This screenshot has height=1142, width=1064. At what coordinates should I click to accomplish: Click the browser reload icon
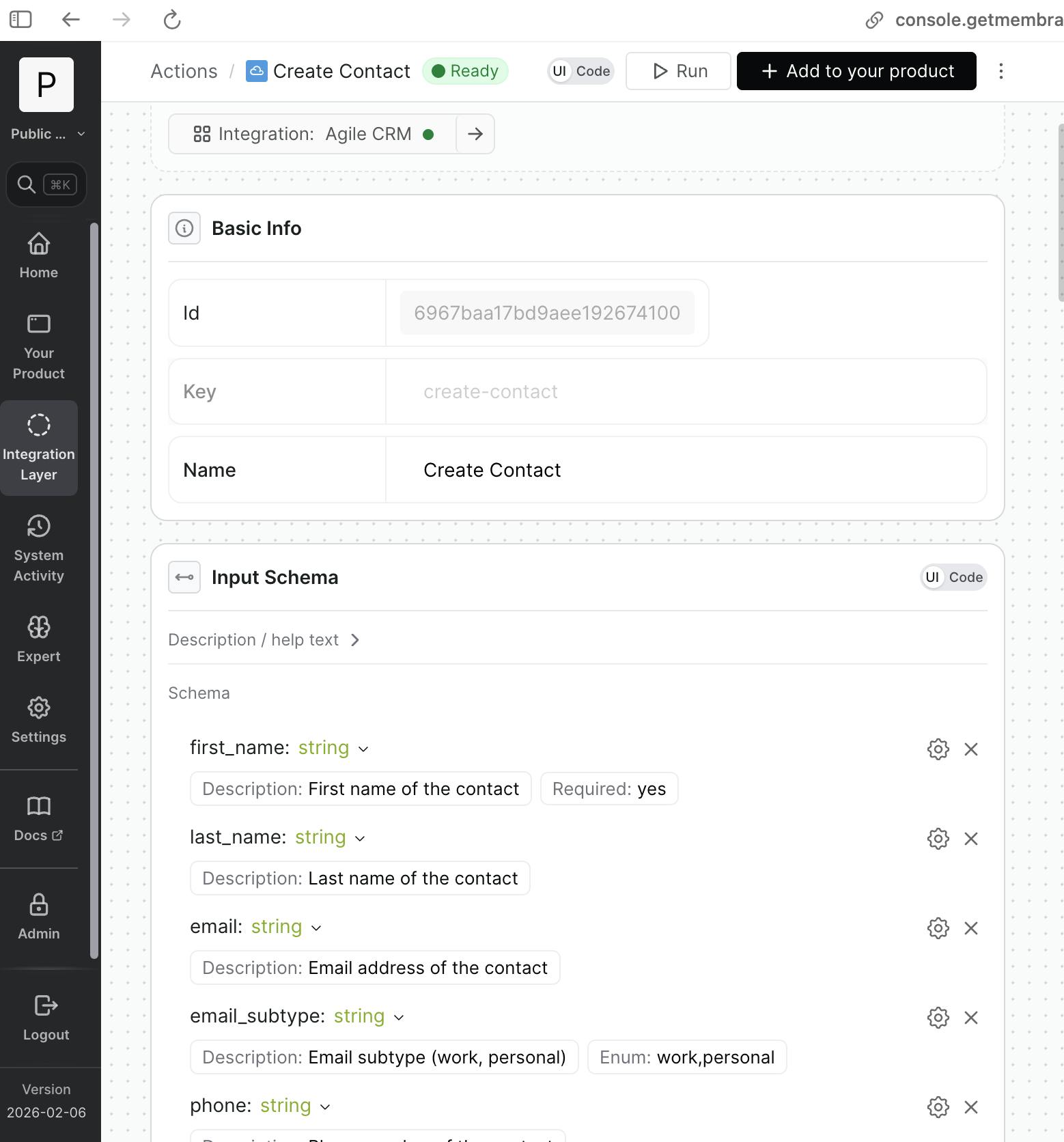point(172,20)
